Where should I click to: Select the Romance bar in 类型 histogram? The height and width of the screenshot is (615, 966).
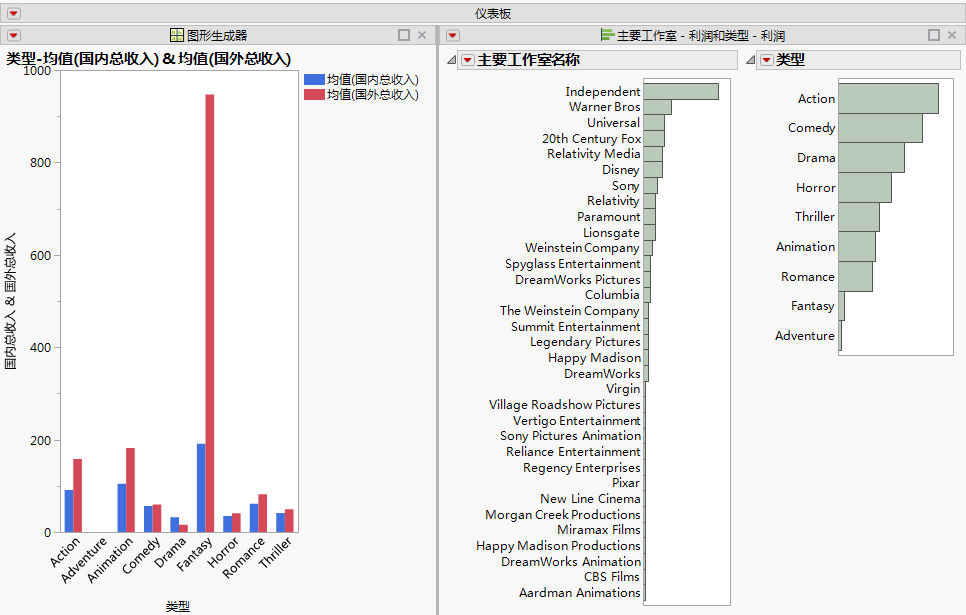click(855, 277)
